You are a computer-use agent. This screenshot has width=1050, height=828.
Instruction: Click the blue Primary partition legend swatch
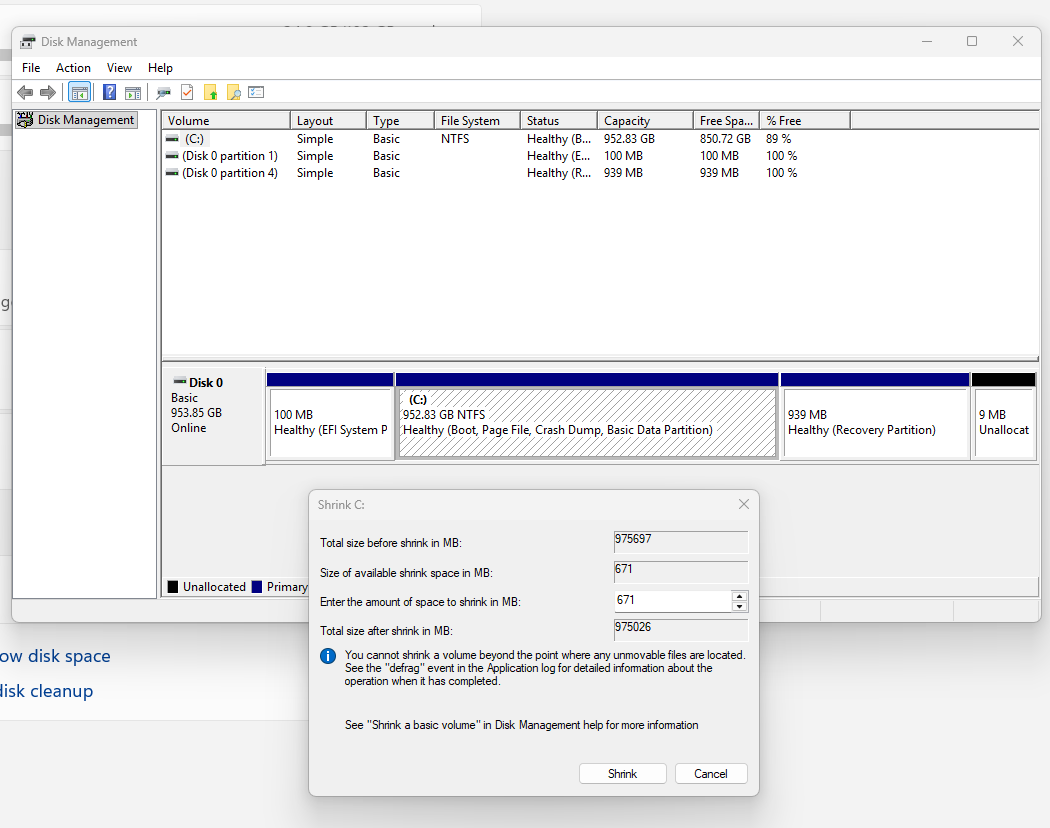click(256, 587)
